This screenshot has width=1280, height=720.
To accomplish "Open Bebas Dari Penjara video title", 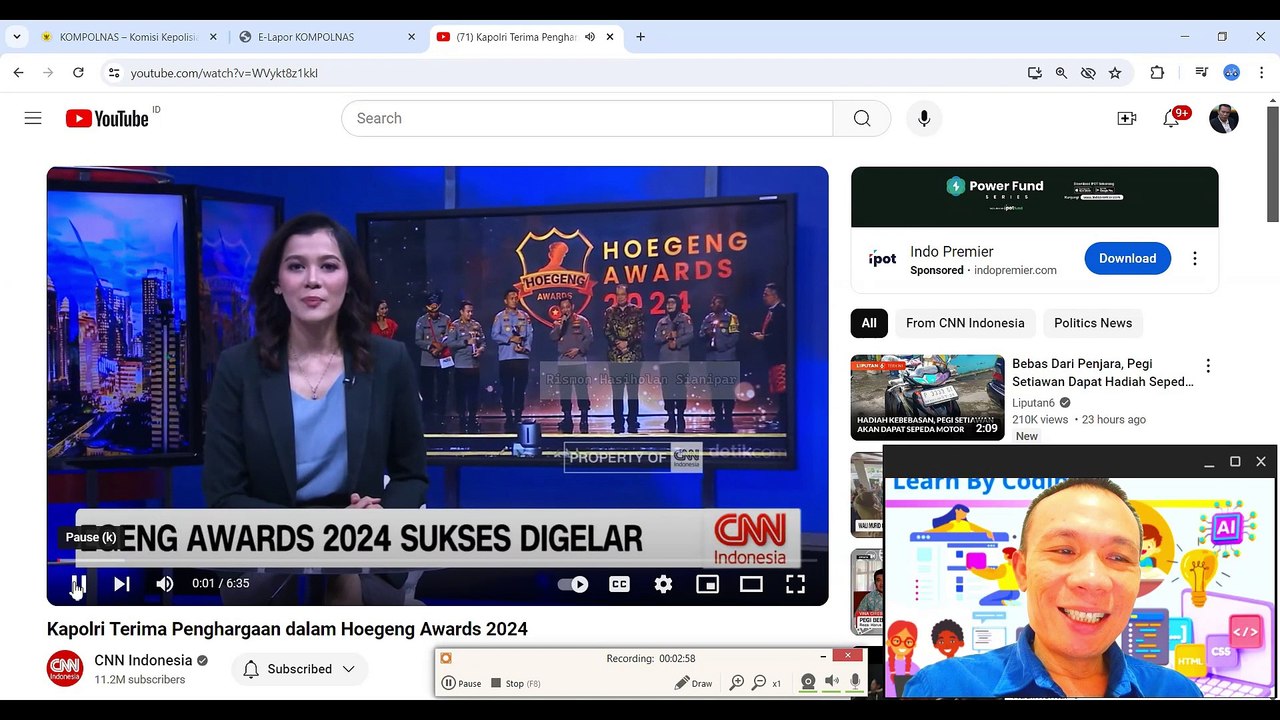I will click(x=1103, y=373).
